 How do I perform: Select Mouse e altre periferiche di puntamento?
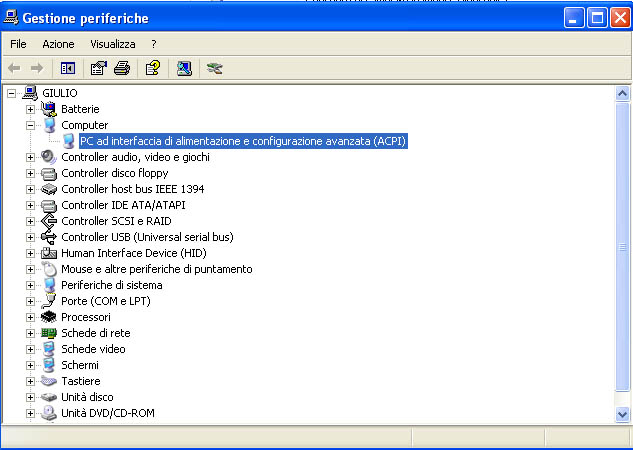tap(157, 269)
